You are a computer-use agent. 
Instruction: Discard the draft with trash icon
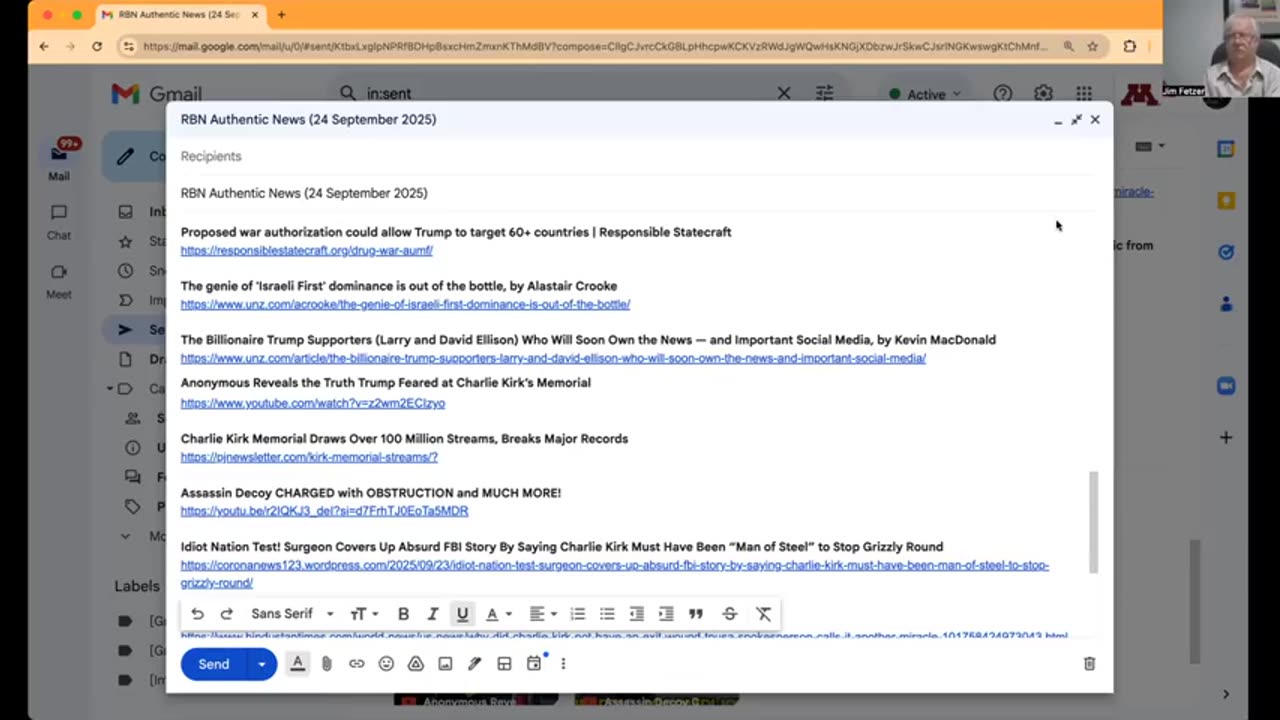(1089, 664)
